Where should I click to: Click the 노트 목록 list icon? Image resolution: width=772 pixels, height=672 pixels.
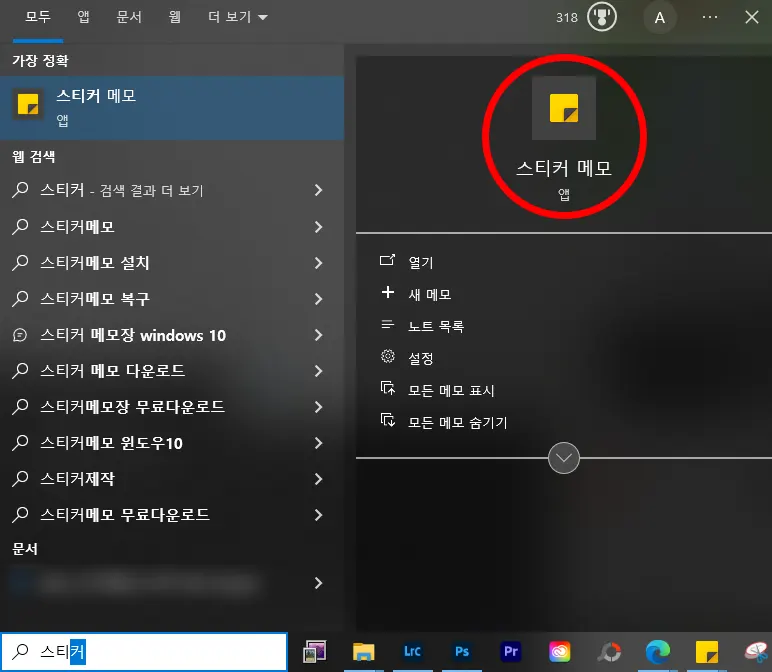(387, 324)
